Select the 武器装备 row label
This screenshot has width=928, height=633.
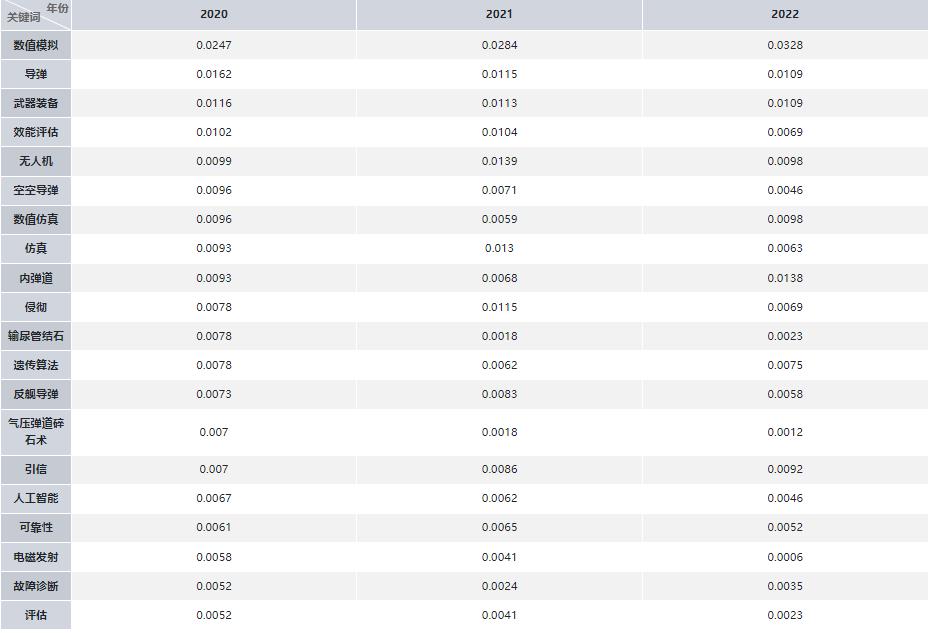[36, 103]
